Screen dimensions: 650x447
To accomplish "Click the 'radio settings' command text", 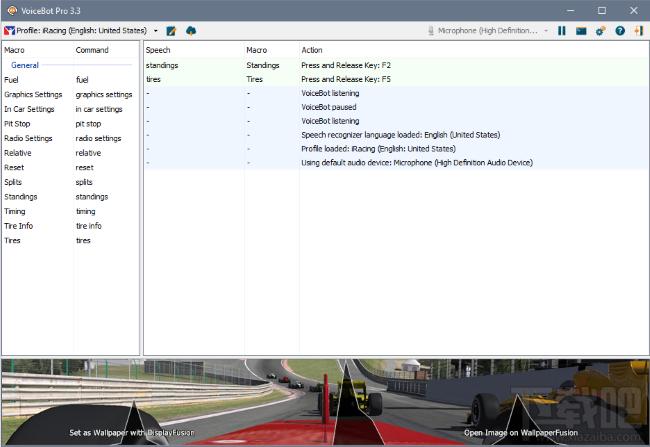I will pos(98,138).
